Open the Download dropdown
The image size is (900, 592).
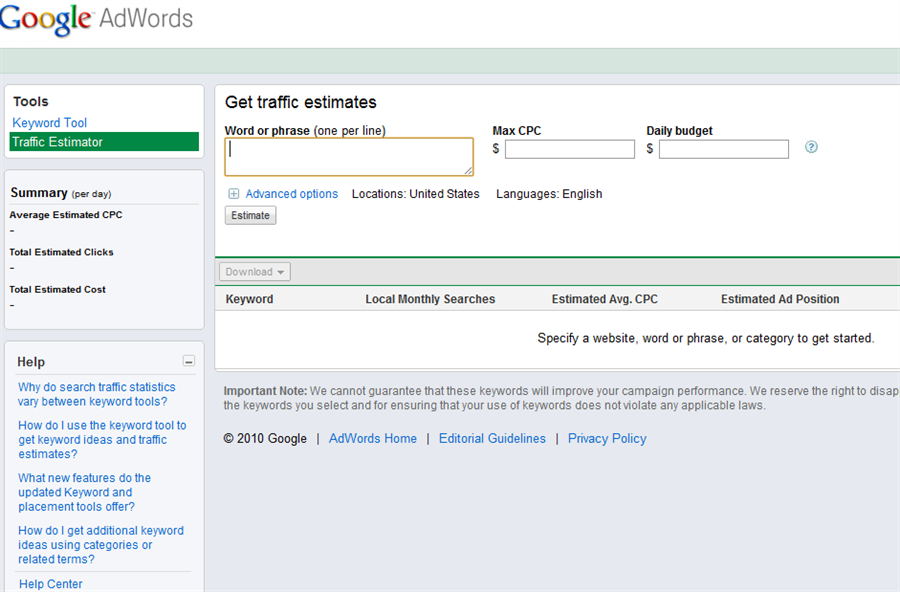click(x=253, y=271)
